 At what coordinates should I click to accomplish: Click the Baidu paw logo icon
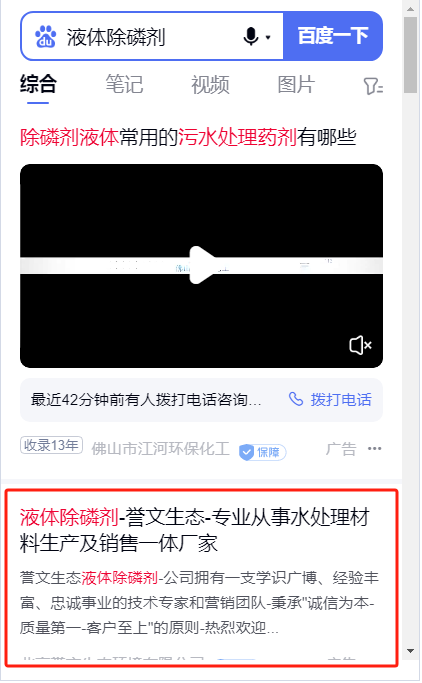point(46,37)
